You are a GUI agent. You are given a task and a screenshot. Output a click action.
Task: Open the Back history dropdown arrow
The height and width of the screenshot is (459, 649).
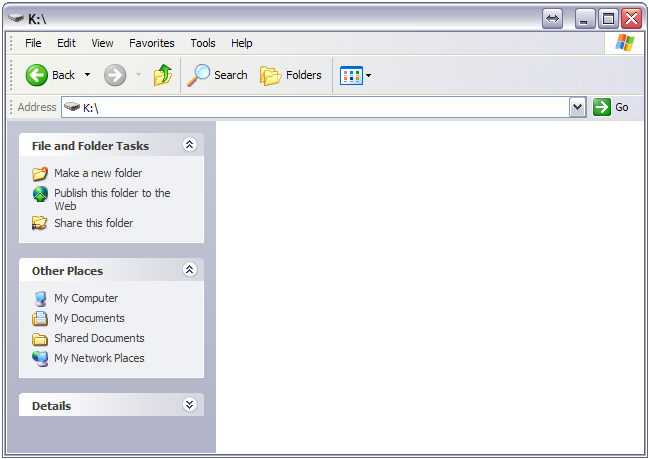pyautogui.click(x=87, y=75)
